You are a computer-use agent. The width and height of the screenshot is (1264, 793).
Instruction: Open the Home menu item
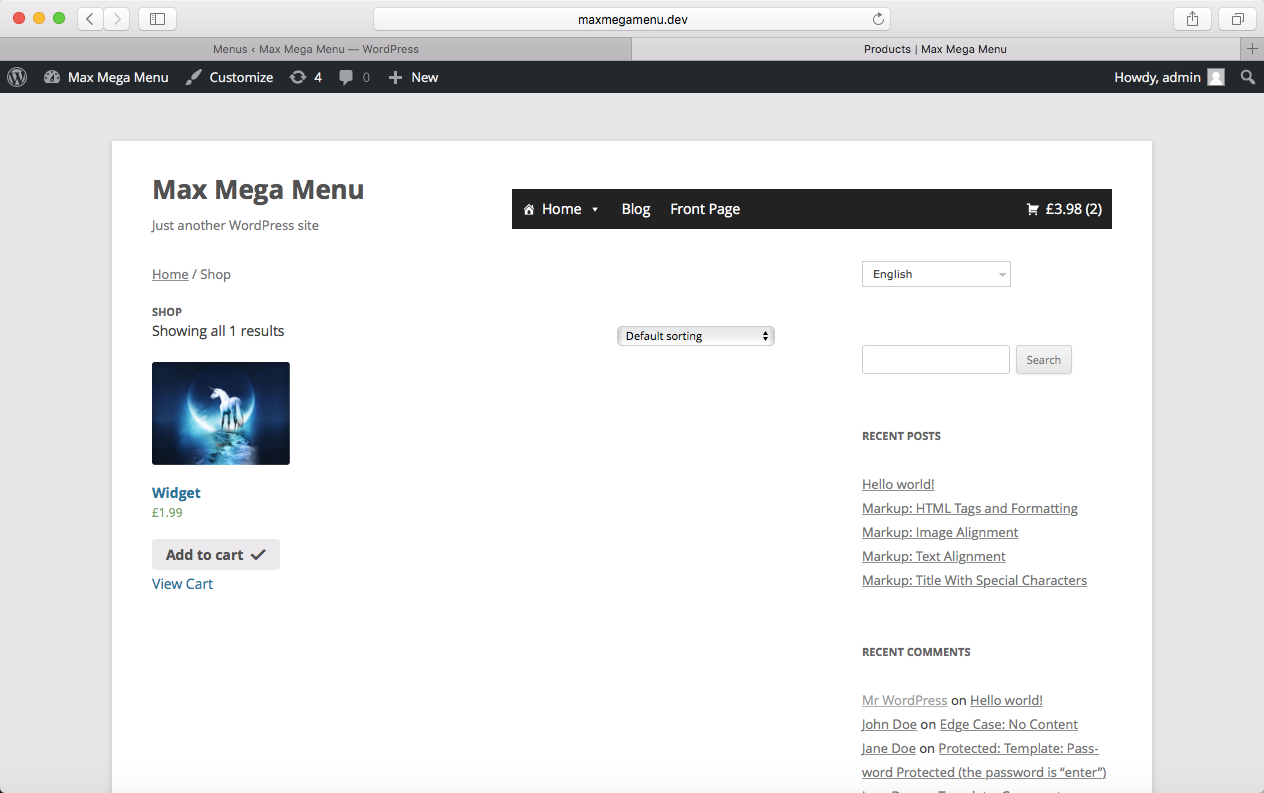pos(561,209)
